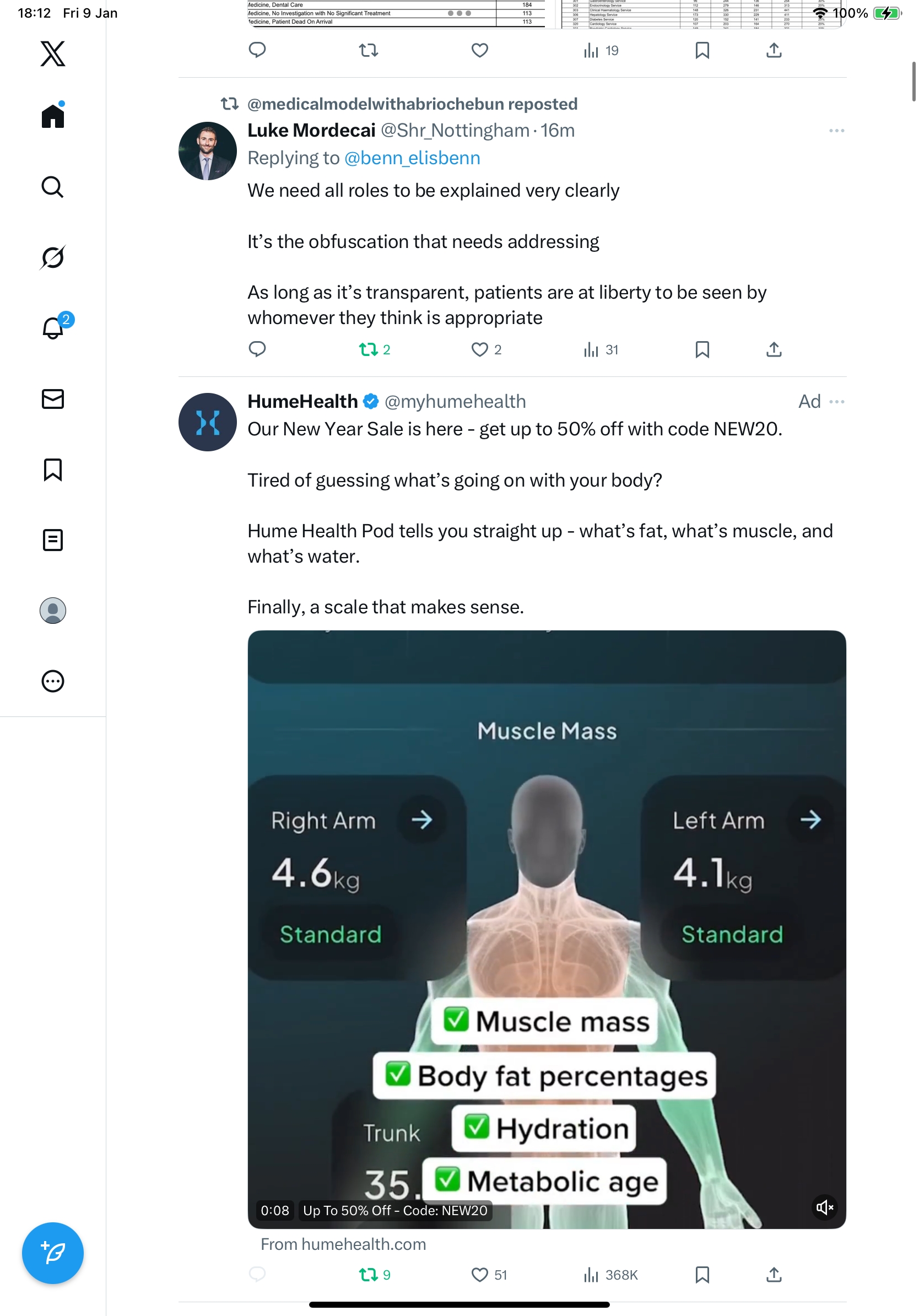Image resolution: width=919 pixels, height=1316 pixels.
Task: Open the Search magnifier in sidebar
Action: tap(53, 187)
